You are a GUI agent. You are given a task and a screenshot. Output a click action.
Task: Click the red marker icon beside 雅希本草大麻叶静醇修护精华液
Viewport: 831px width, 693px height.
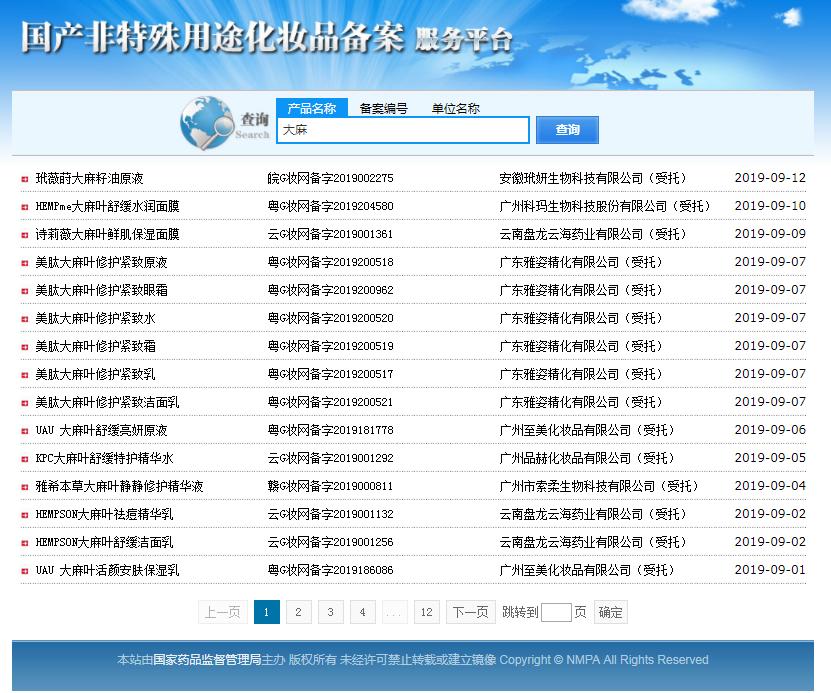coord(24,488)
